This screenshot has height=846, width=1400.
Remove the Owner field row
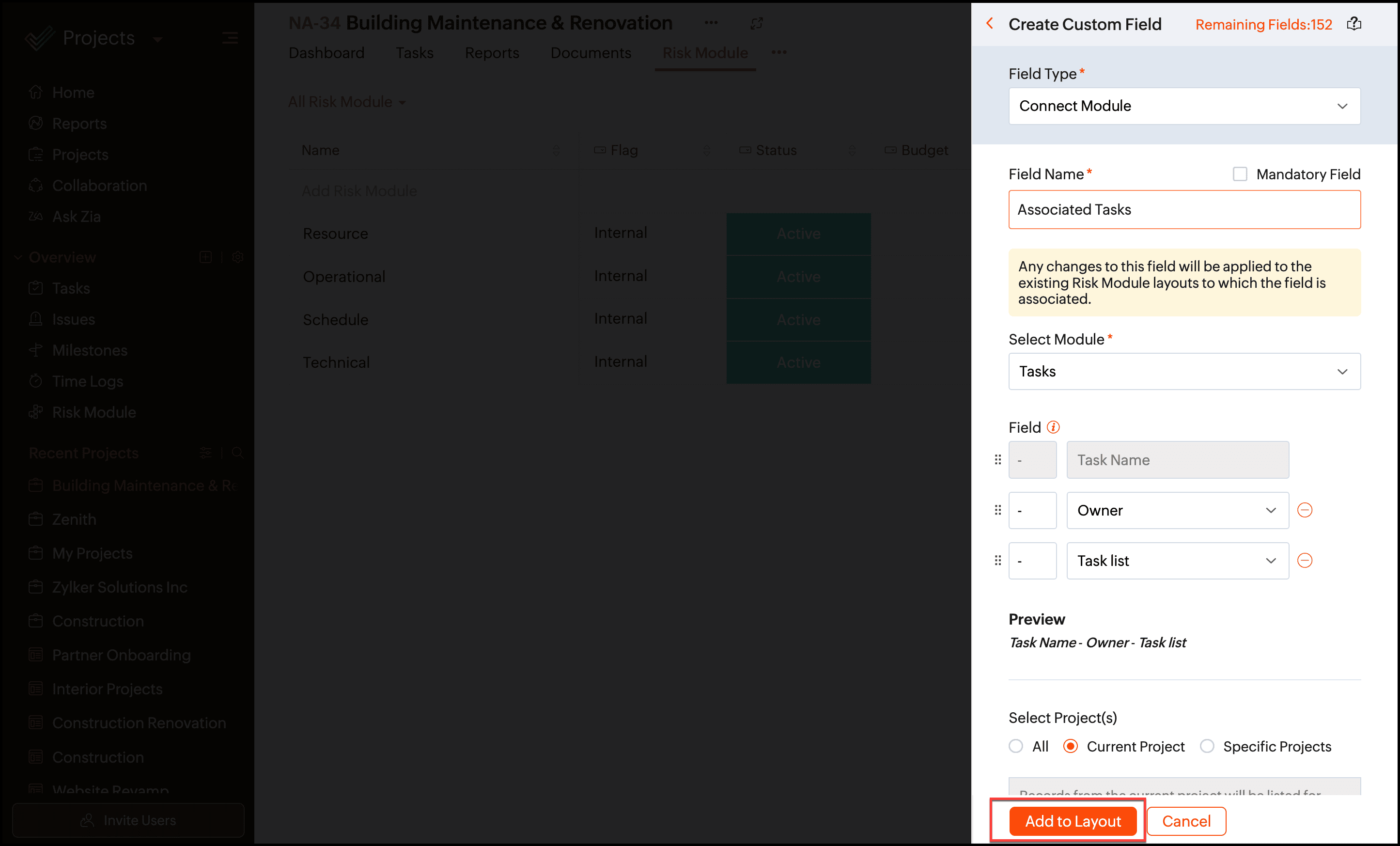(1305, 510)
